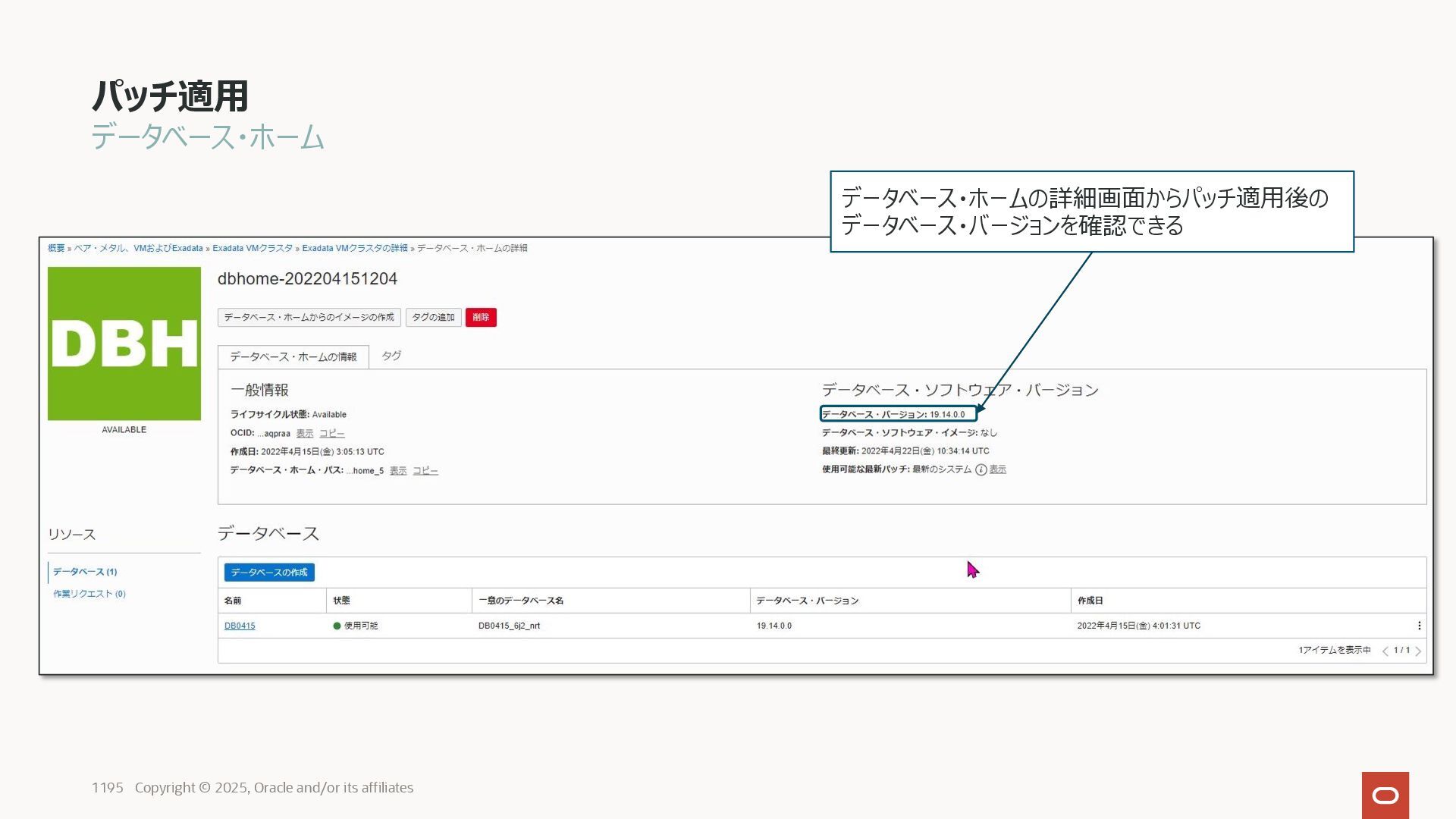Click the info icon beside 最新のシステム
The width and height of the screenshot is (1456, 819).
pos(981,470)
